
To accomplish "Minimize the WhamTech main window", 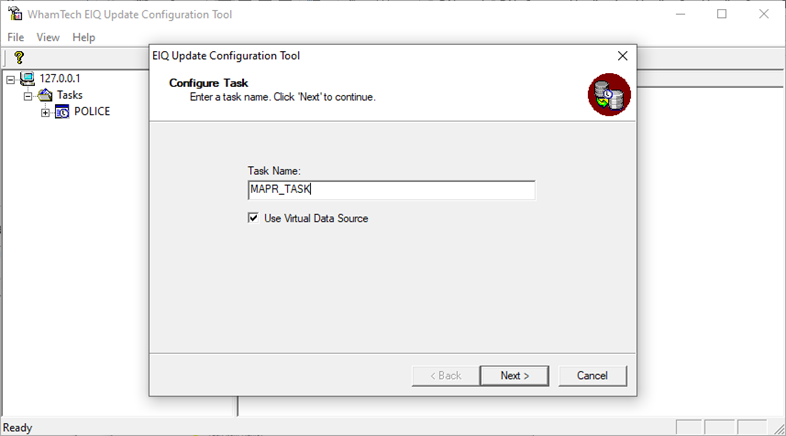I will point(680,14).
